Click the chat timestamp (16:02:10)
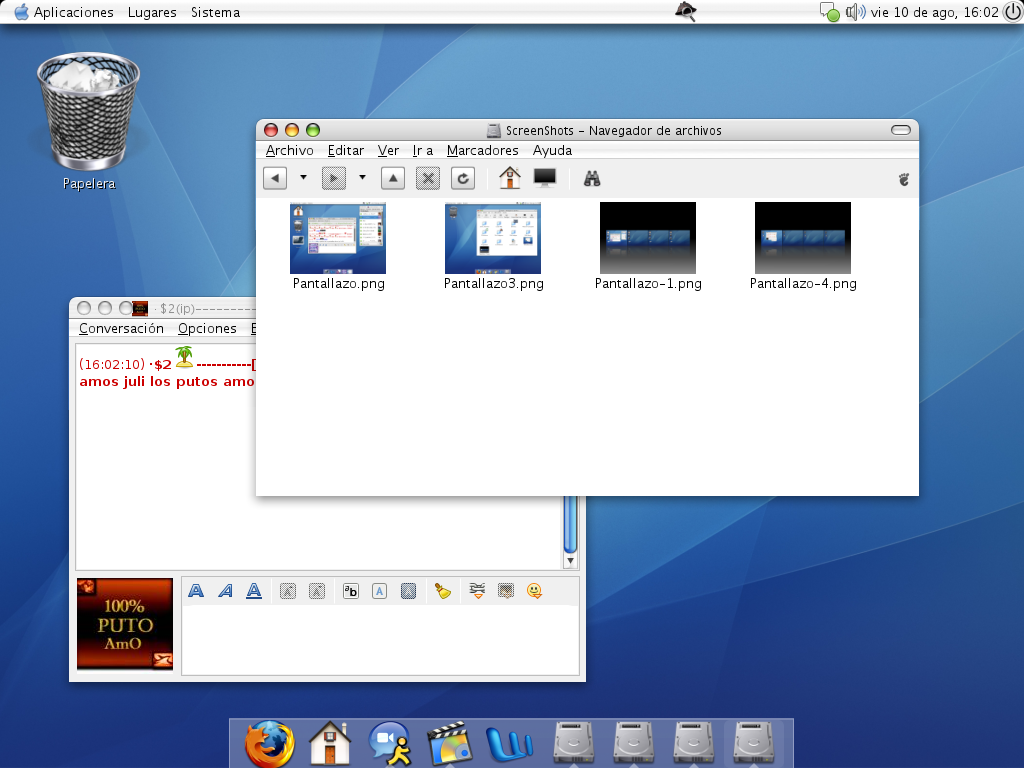The image size is (1024, 768). [x=112, y=364]
